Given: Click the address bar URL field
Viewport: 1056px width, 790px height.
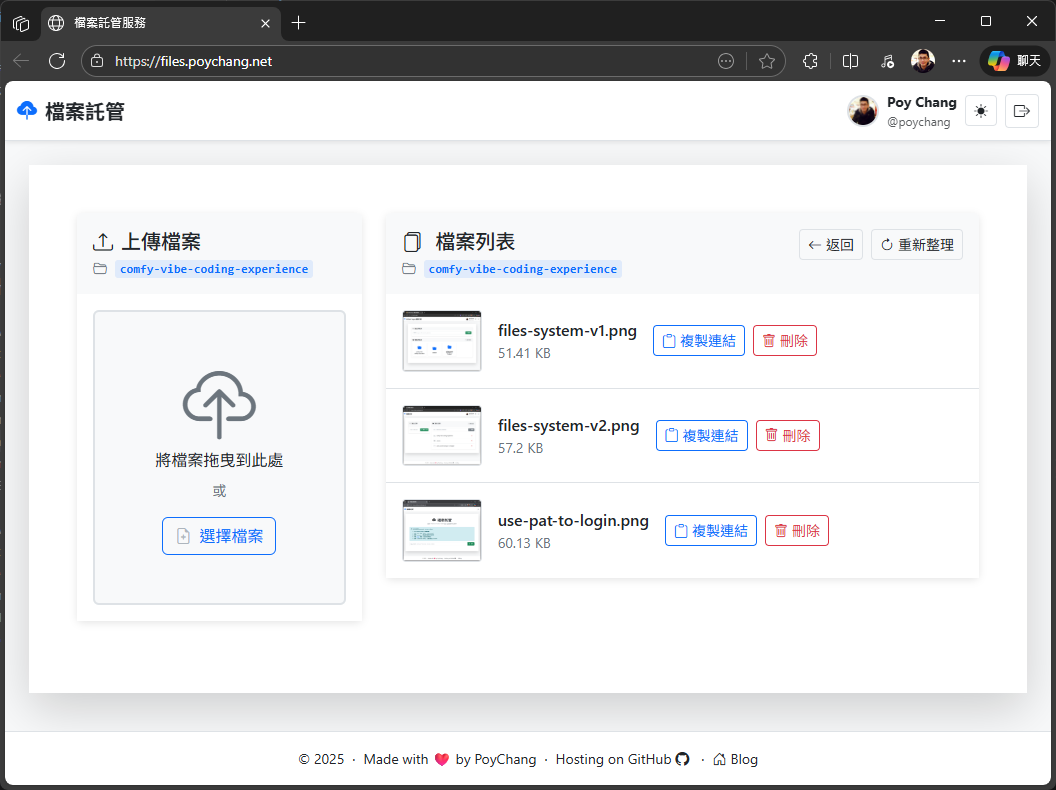Looking at the screenshot, I should [400, 61].
